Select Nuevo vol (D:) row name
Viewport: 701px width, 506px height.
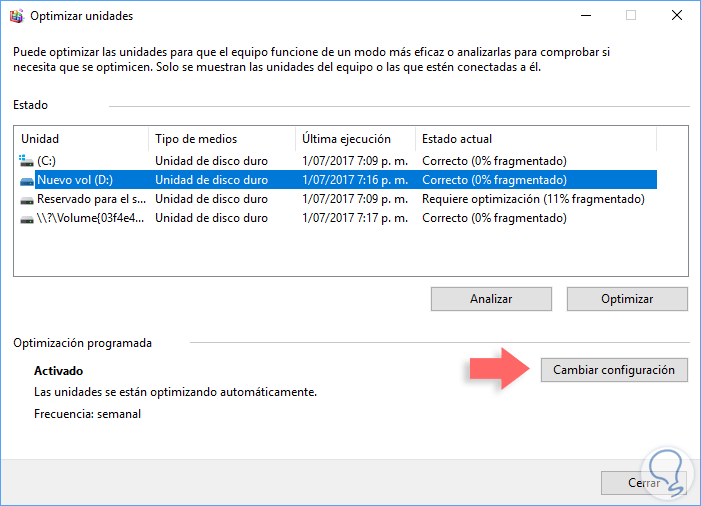[x=75, y=180]
